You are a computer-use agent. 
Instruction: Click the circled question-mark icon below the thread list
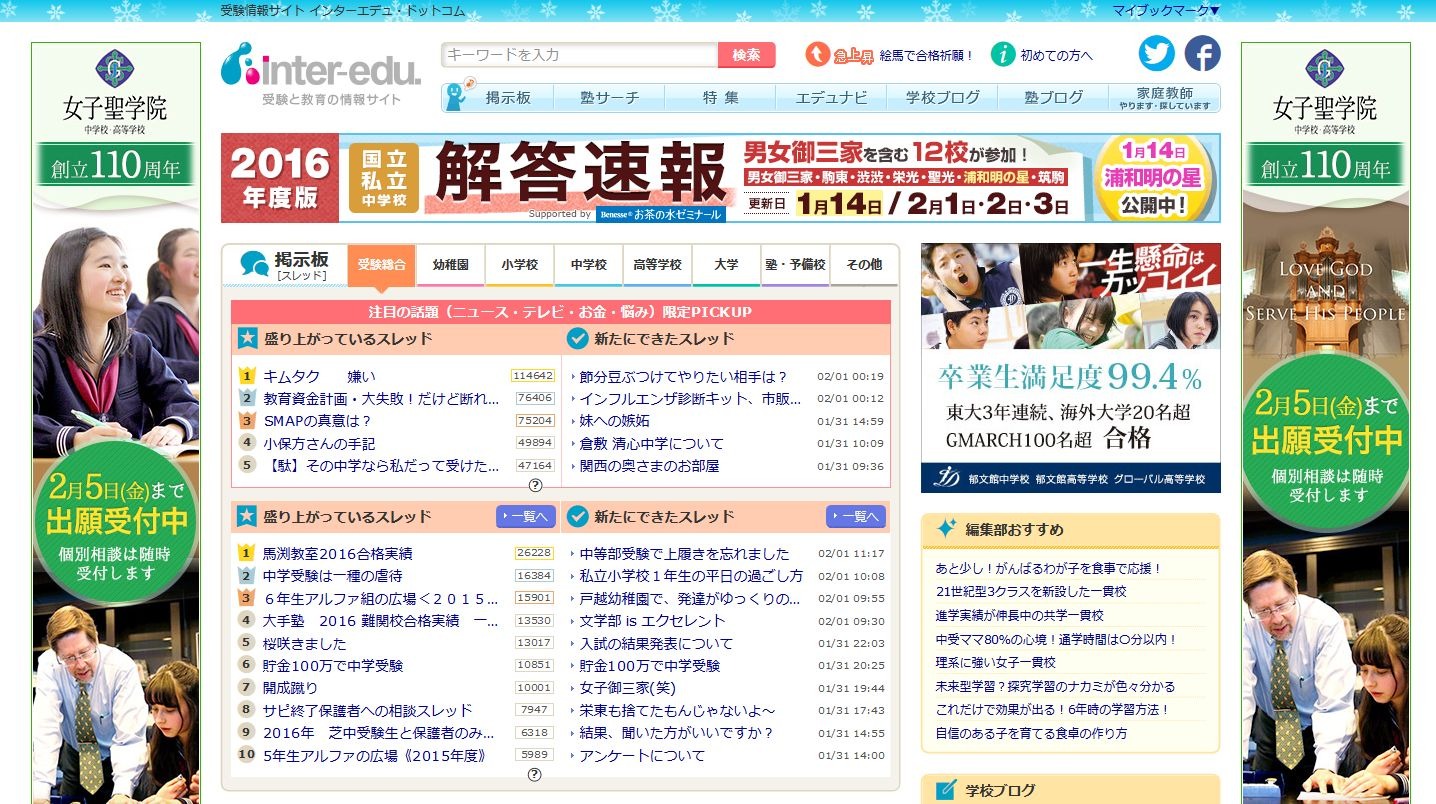(x=536, y=484)
